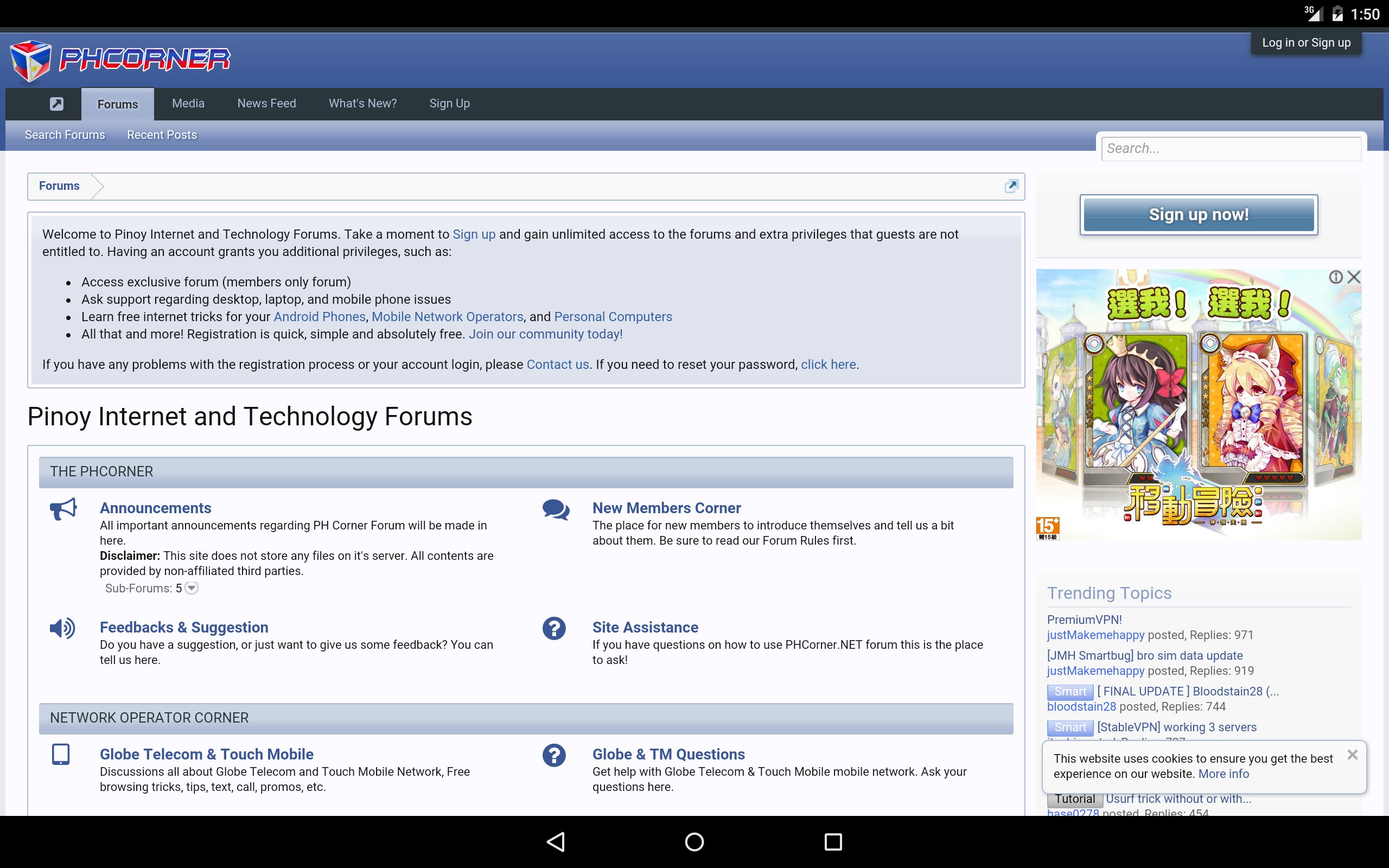The height and width of the screenshot is (868, 1389).
Task: Click the Feedbacks & Suggestion speaker icon
Action: coord(63,629)
